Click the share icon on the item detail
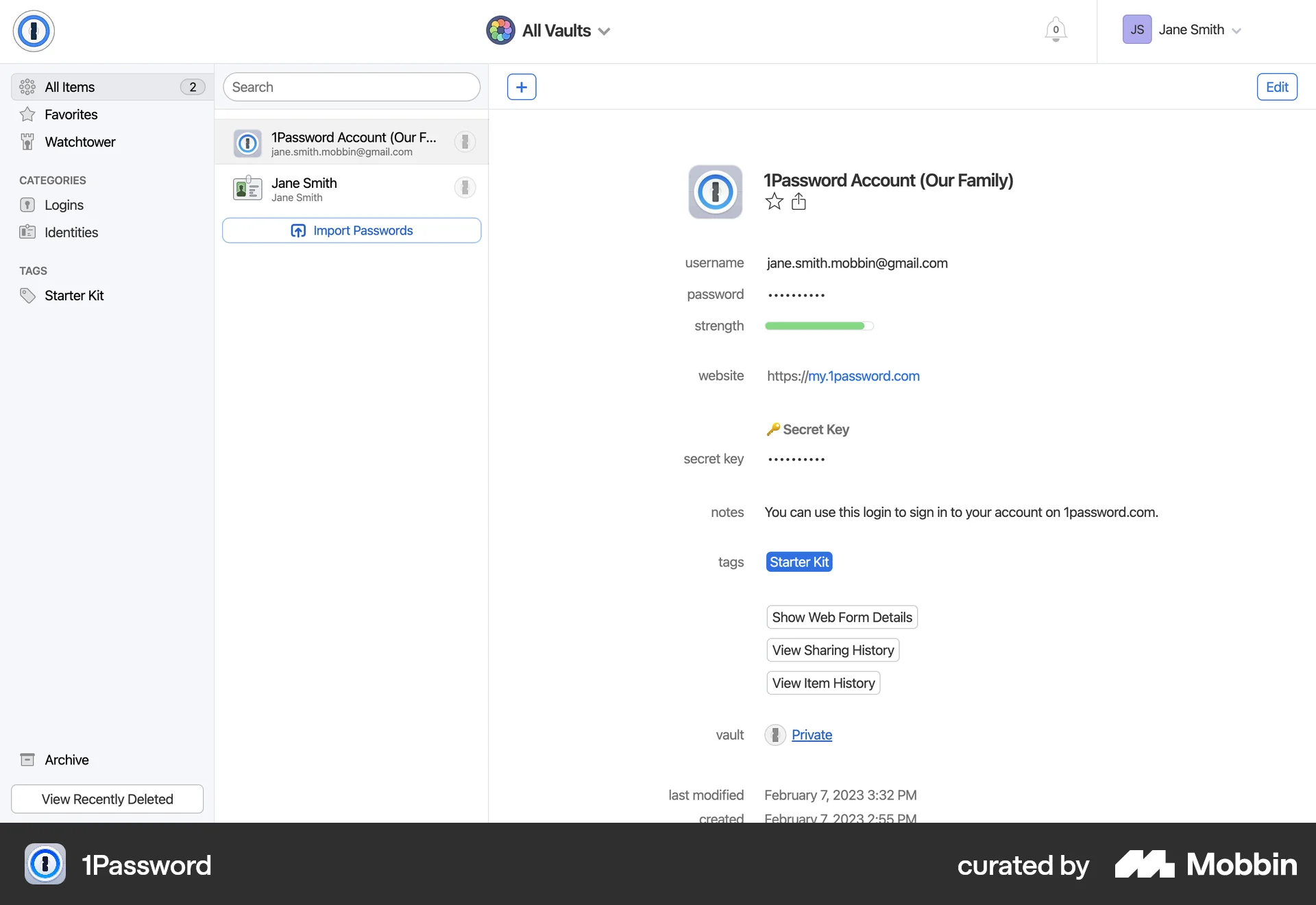1316x905 pixels. [x=799, y=201]
